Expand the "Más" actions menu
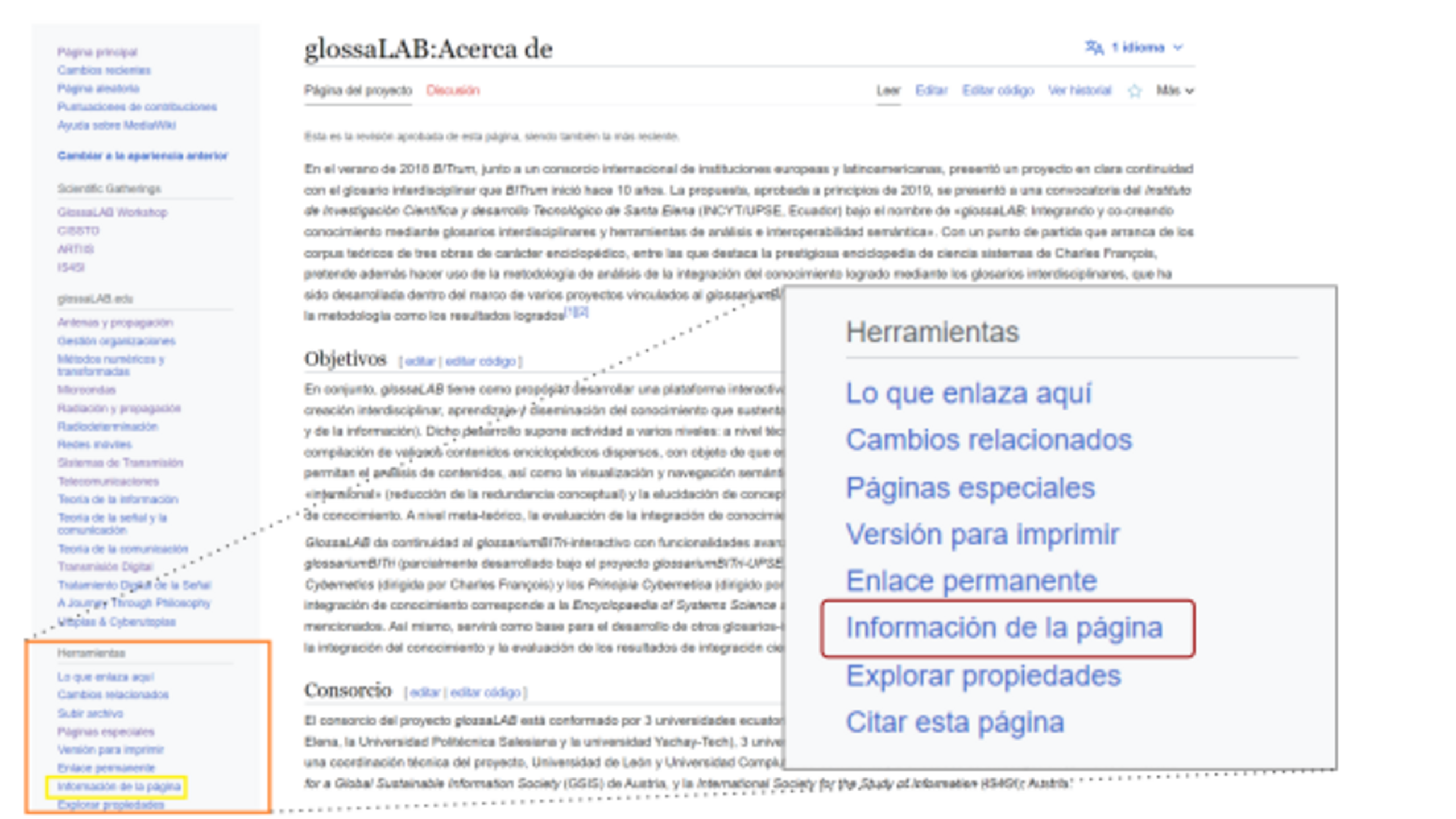 pyautogui.click(x=1174, y=90)
